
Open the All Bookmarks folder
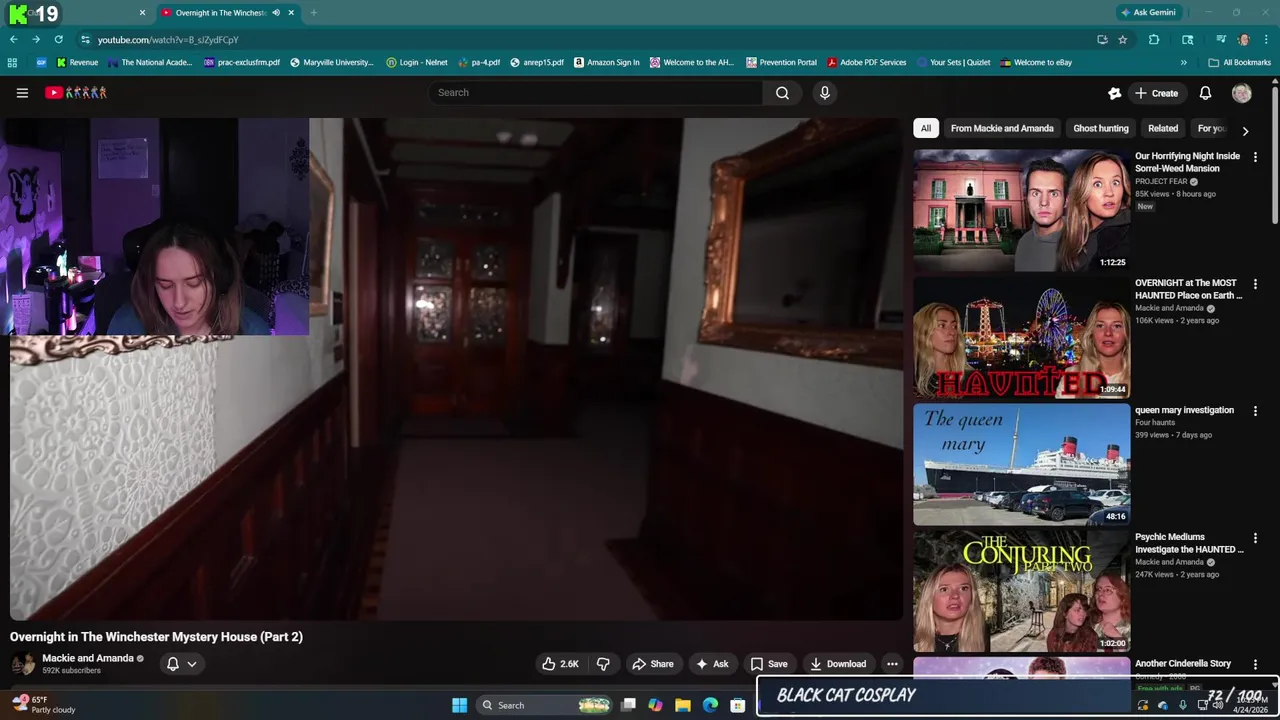[x=1239, y=62]
